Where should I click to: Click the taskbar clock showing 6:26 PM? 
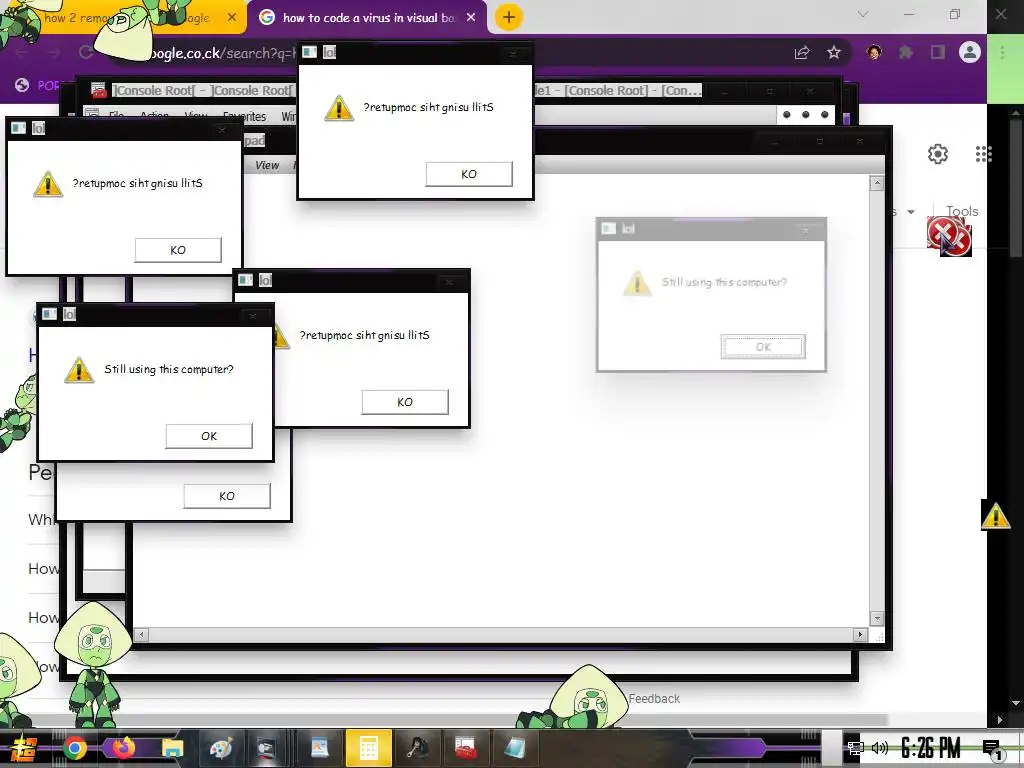931,748
